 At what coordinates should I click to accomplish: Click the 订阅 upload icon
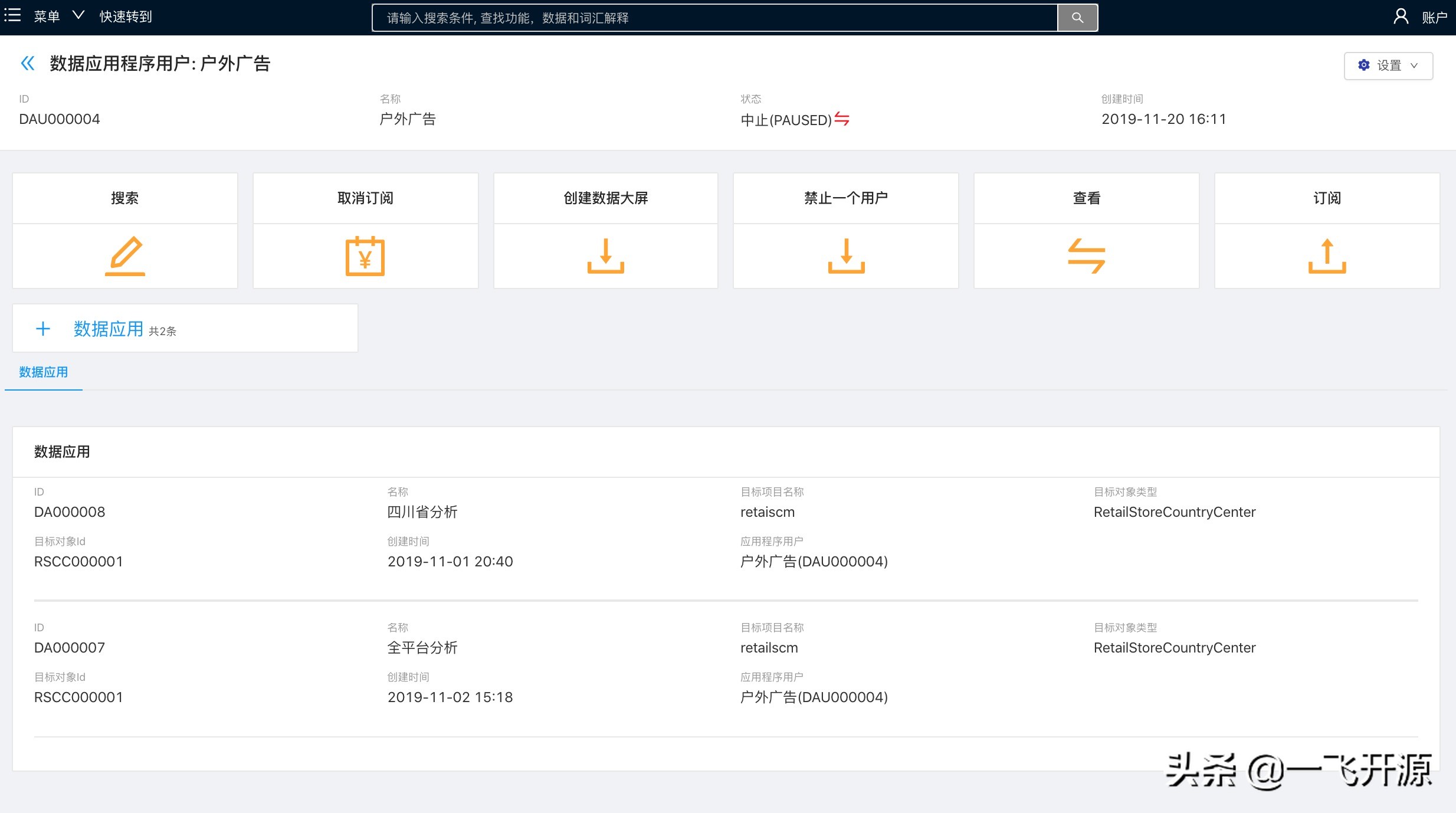1326,255
